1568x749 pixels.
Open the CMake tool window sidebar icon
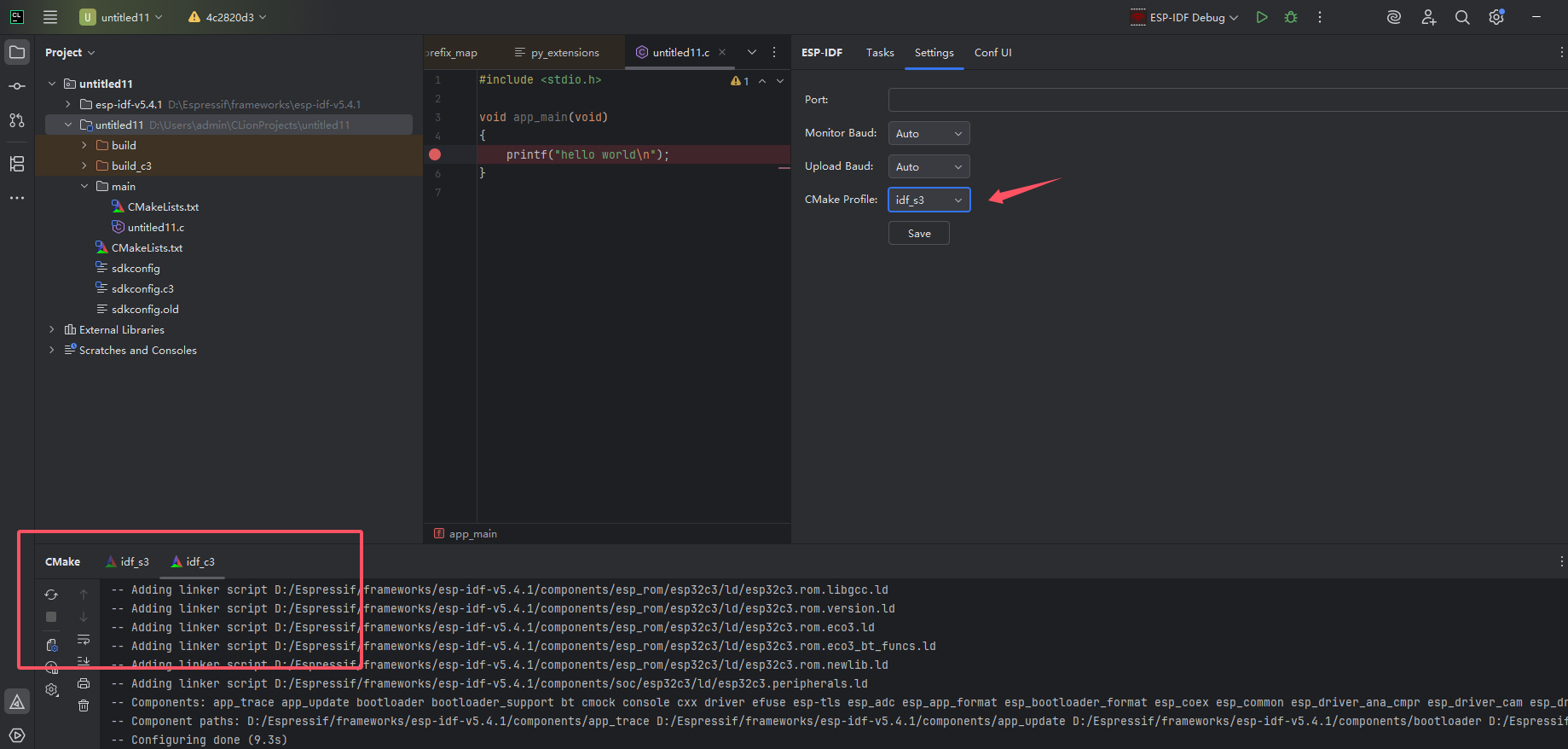(17, 702)
